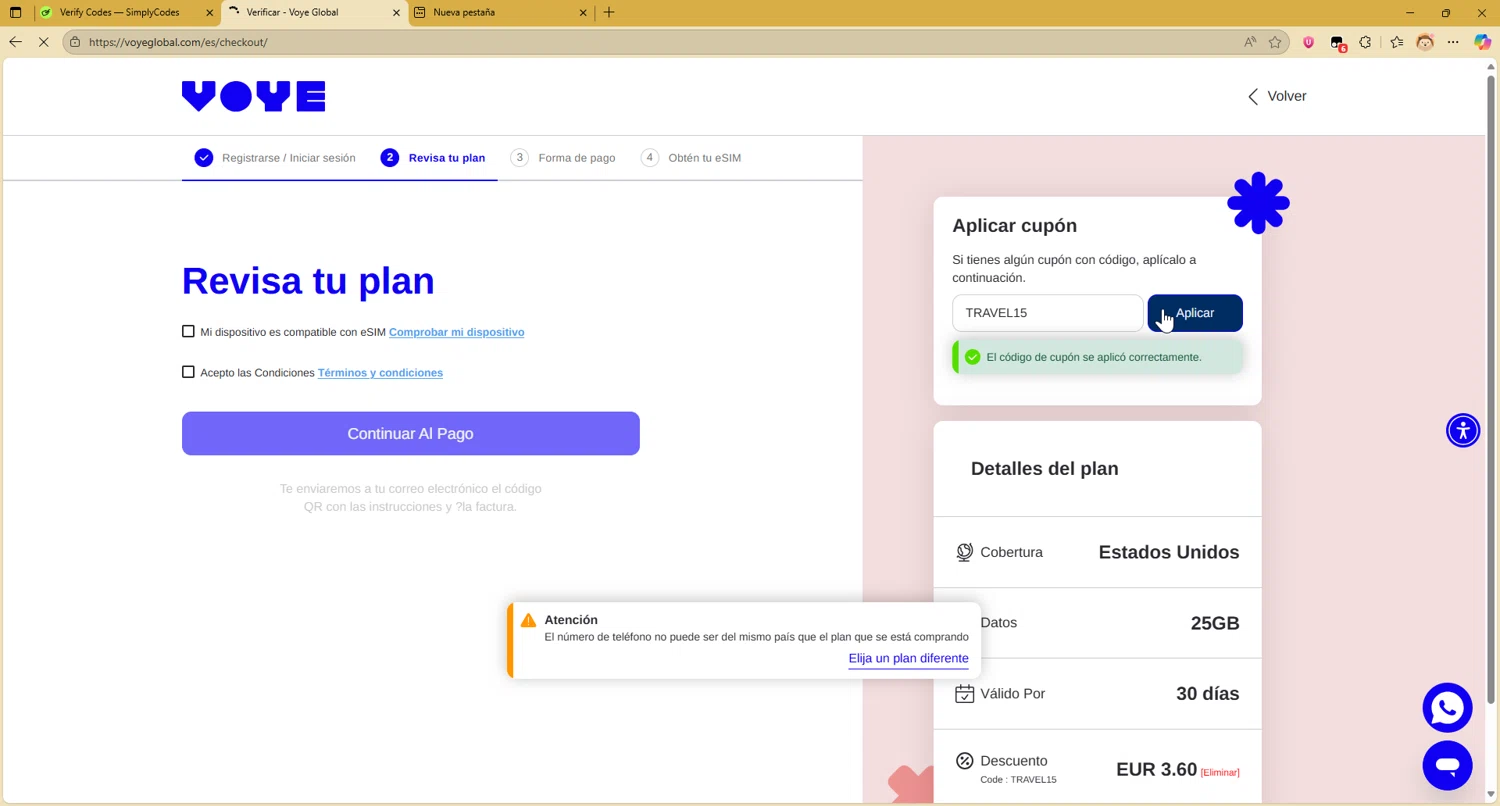Select the Revisa tu plan step
1500x806 pixels.
click(433, 158)
